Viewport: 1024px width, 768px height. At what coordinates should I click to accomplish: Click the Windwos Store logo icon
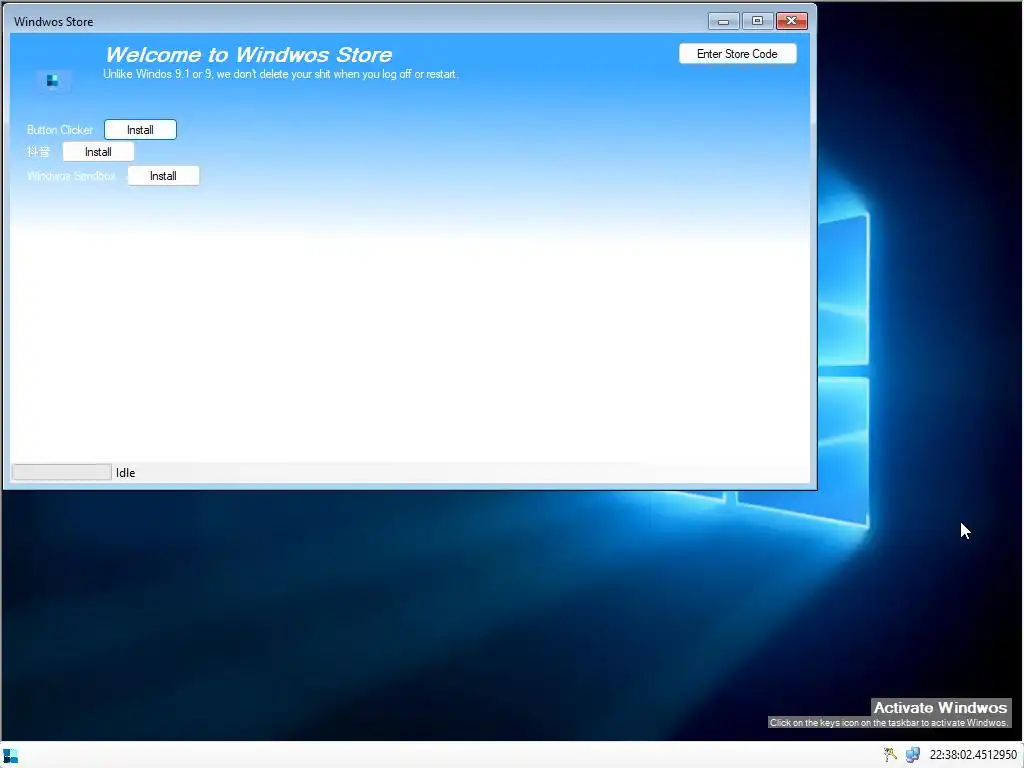pos(52,80)
